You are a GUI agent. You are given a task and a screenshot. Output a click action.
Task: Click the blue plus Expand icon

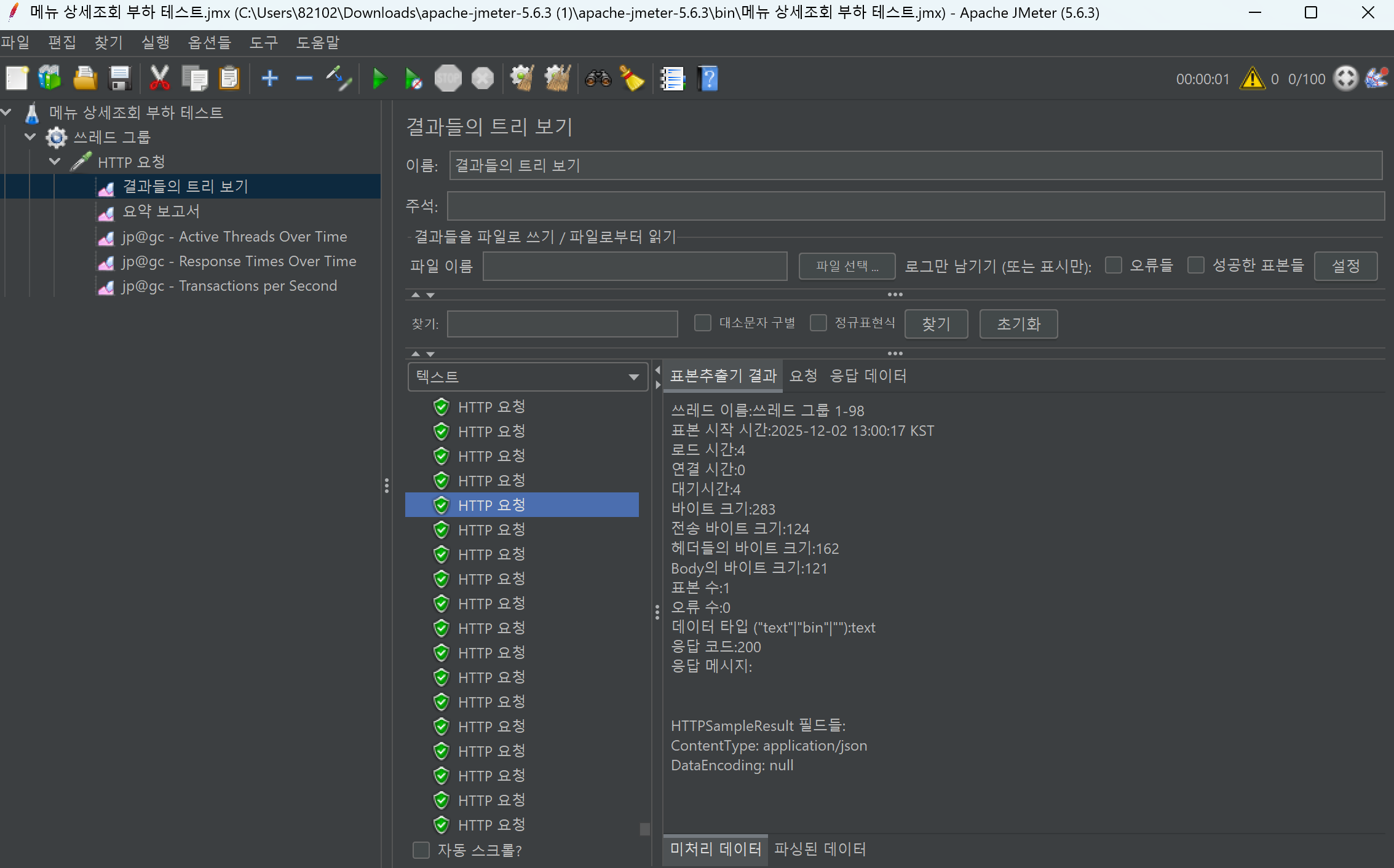pyautogui.click(x=269, y=79)
